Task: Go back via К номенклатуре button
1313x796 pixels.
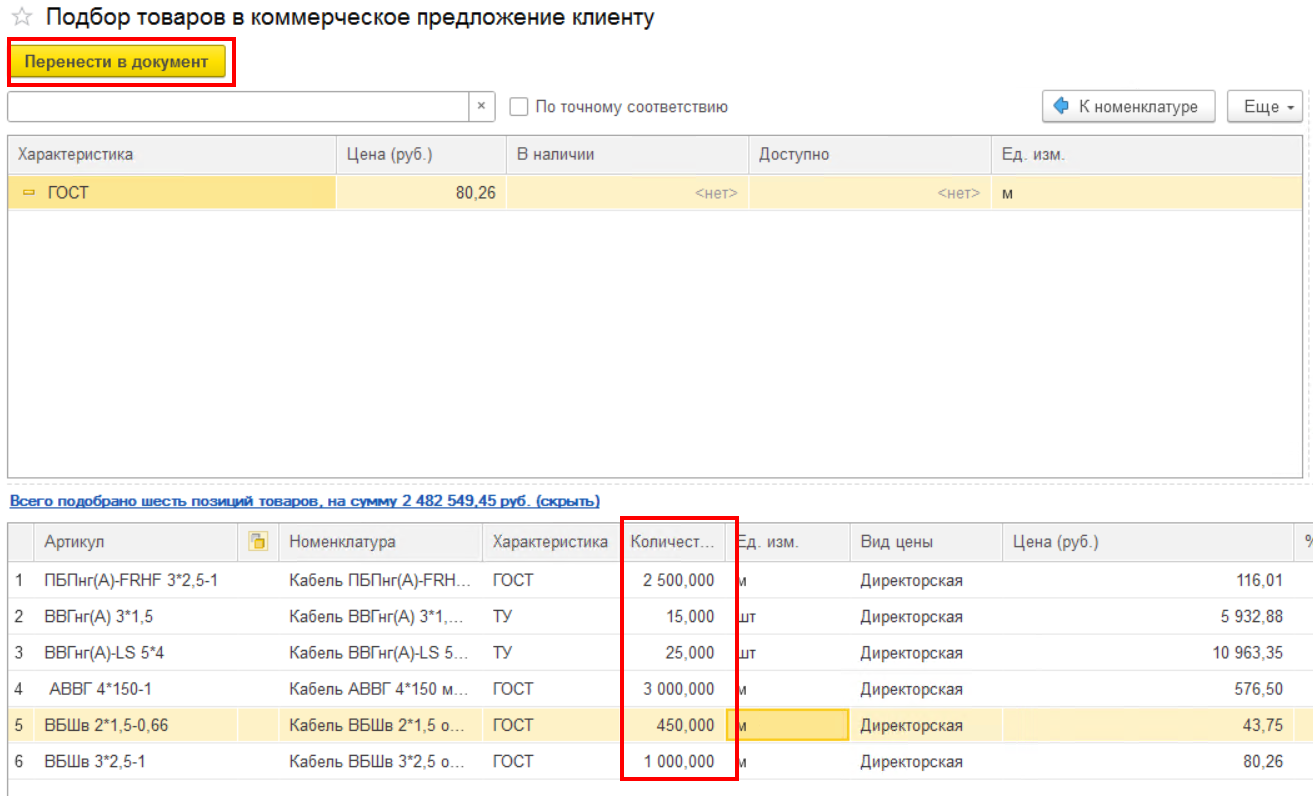Action: pyautogui.click(x=1128, y=107)
